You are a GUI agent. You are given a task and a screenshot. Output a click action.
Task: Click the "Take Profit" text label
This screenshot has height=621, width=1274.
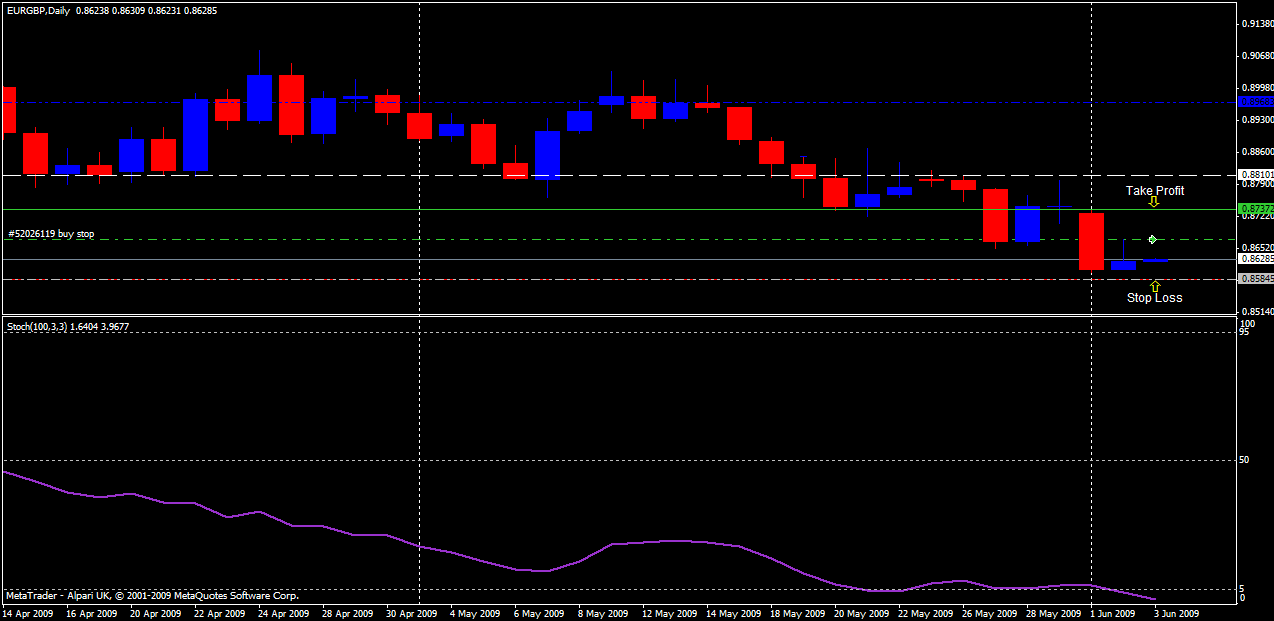click(x=1155, y=190)
